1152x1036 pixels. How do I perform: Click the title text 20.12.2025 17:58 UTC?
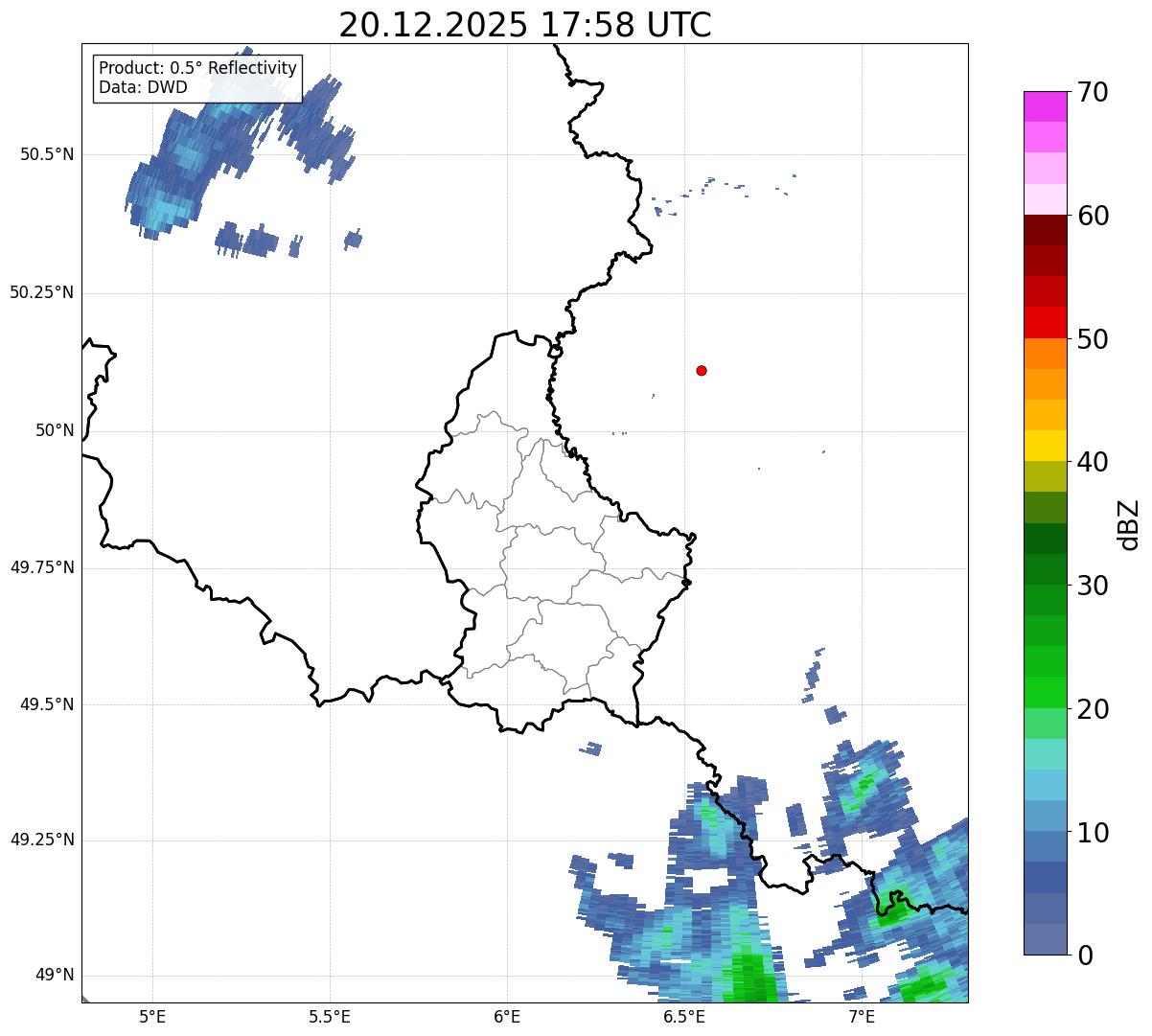(x=525, y=25)
